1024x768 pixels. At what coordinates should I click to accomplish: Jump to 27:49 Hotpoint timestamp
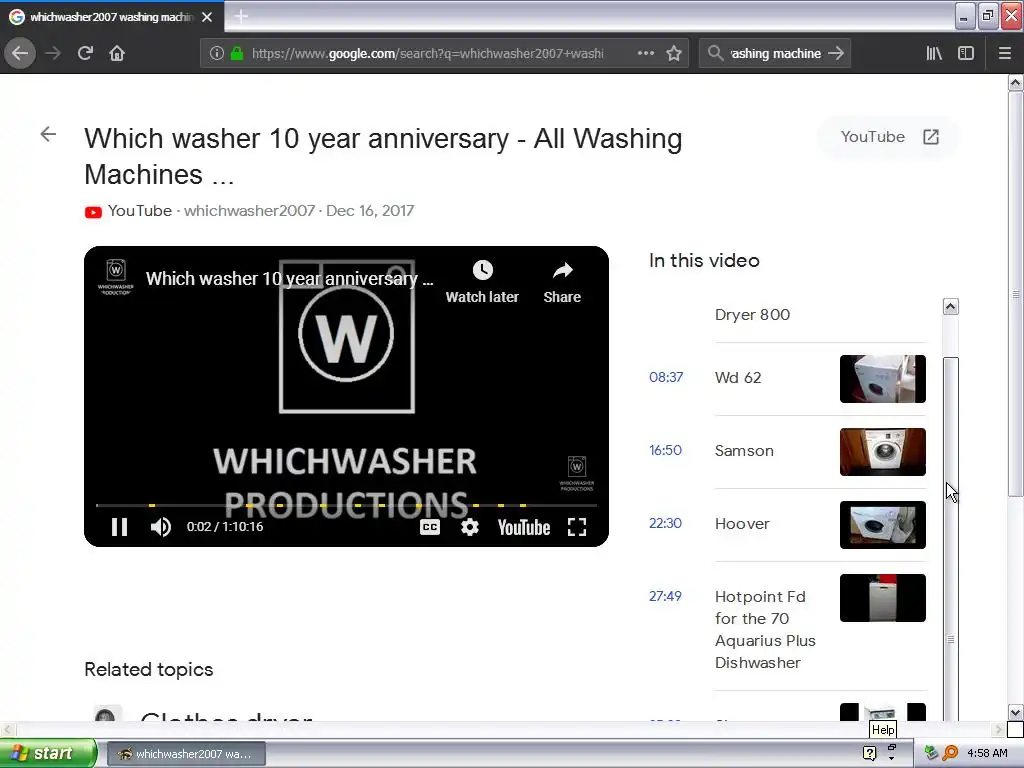click(665, 596)
